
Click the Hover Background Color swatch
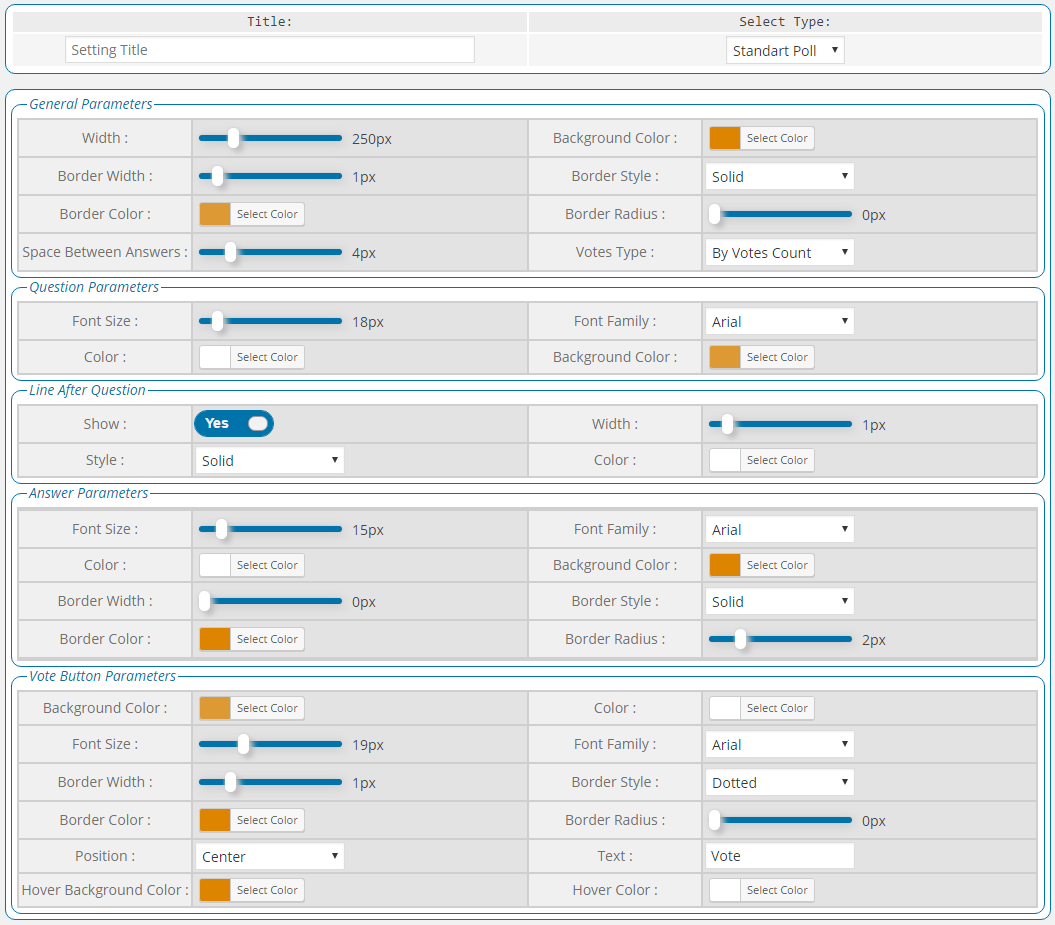click(x=215, y=890)
